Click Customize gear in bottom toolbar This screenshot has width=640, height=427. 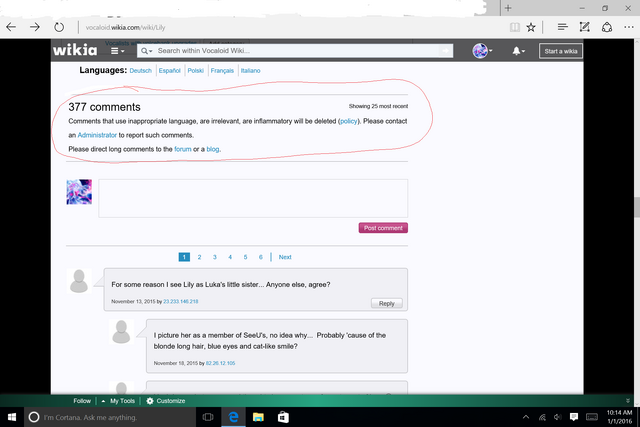[x=166, y=401]
